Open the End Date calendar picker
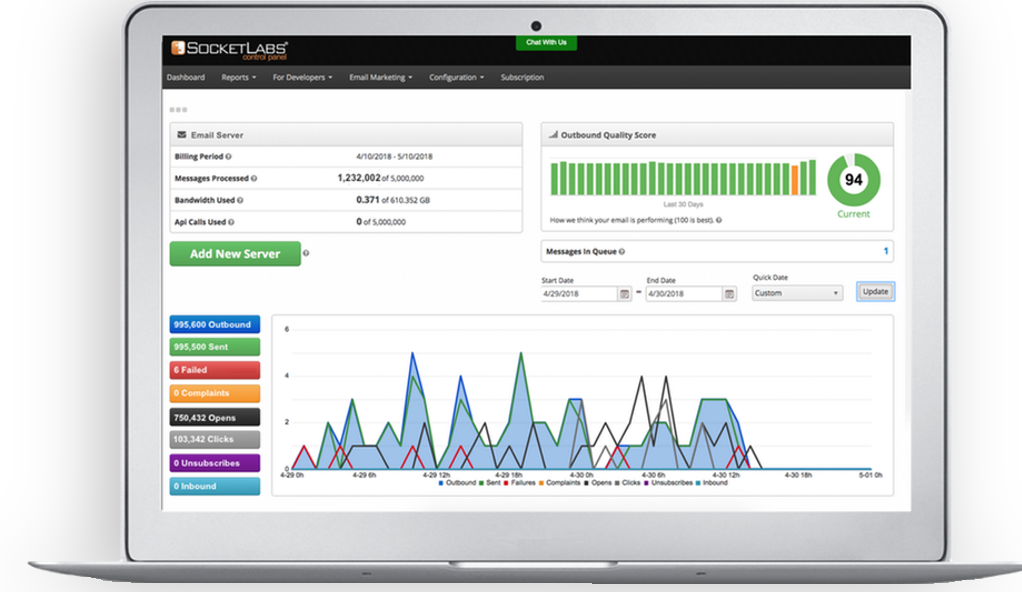 tap(729, 294)
